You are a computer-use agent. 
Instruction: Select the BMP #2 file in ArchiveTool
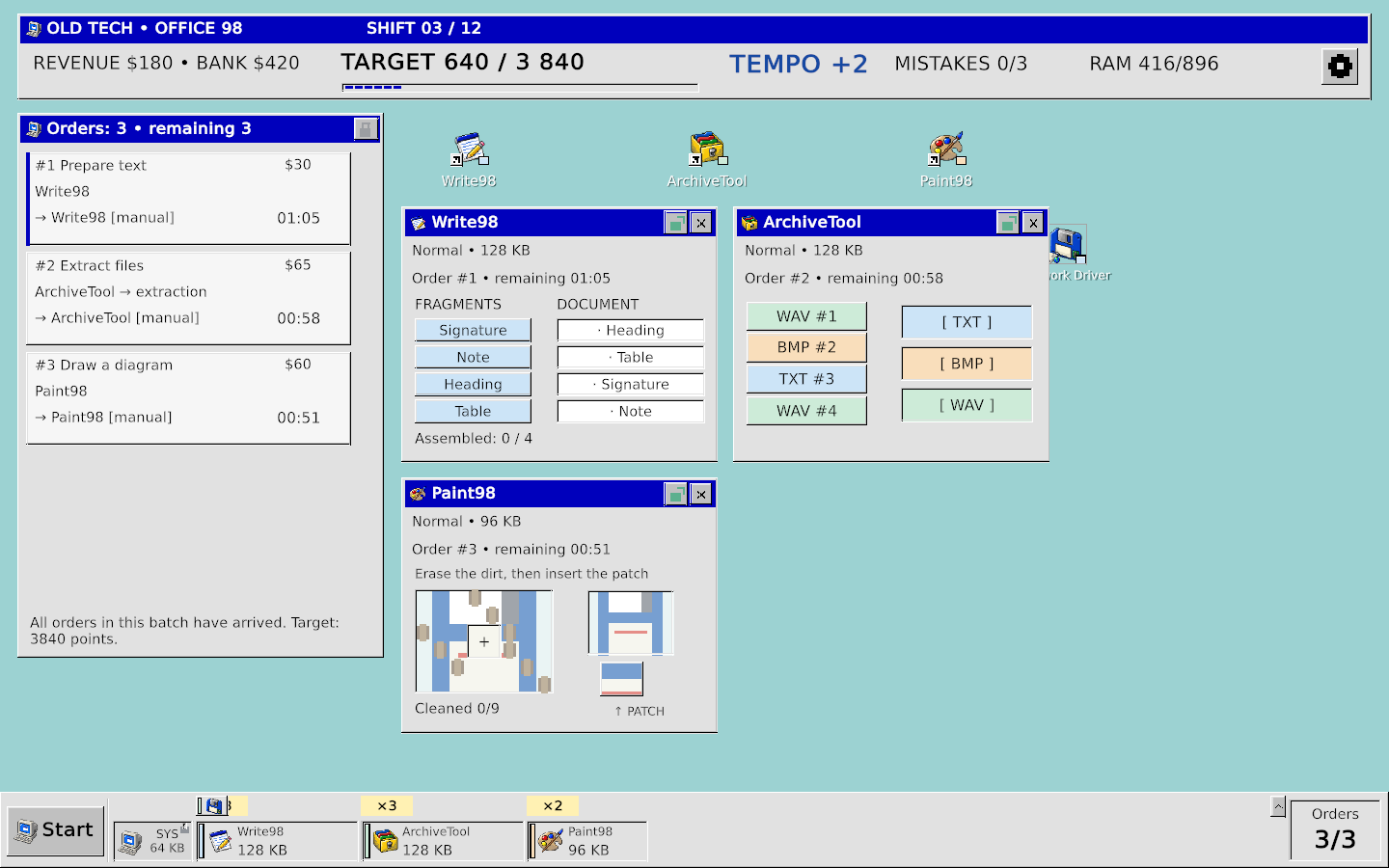pyautogui.click(x=806, y=347)
